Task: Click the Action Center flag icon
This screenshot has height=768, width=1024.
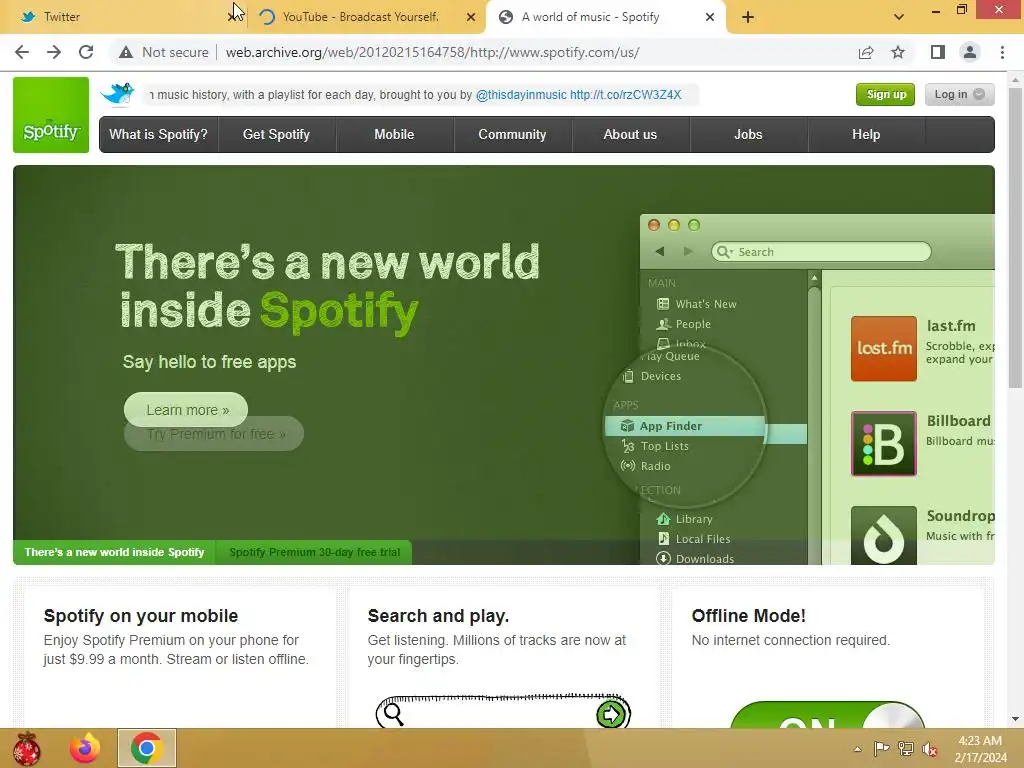Action: [x=881, y=749]
